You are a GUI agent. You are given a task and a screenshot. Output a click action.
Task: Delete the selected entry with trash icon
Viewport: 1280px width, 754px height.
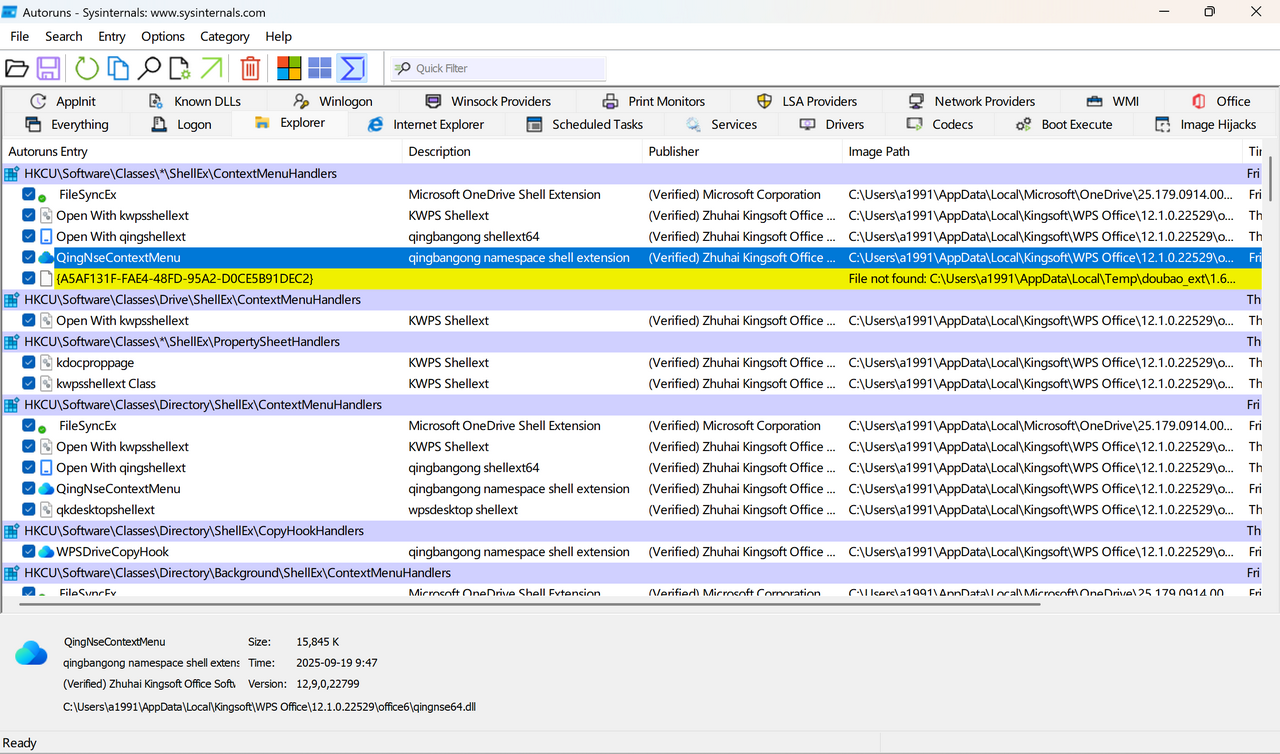pyautogui.click(x=250, y=68)
